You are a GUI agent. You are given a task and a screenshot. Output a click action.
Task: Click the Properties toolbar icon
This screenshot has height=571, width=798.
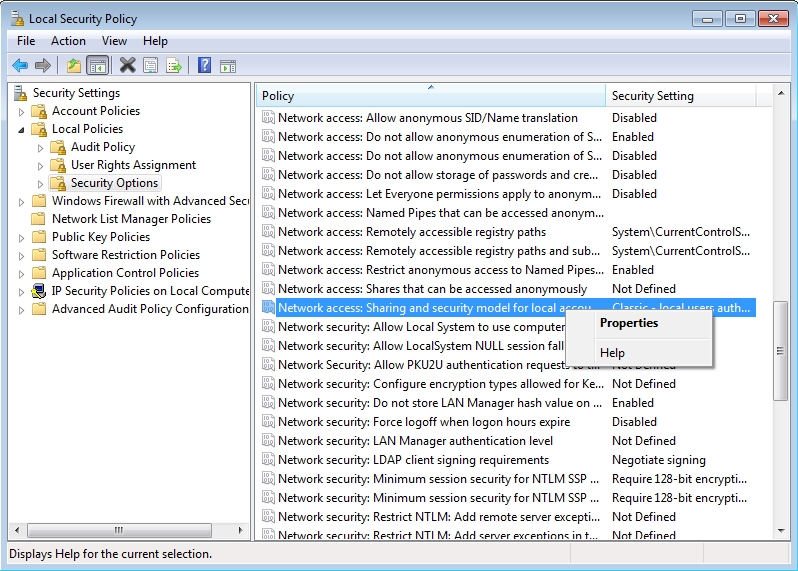pyautogui.click(x=151, y=66)
